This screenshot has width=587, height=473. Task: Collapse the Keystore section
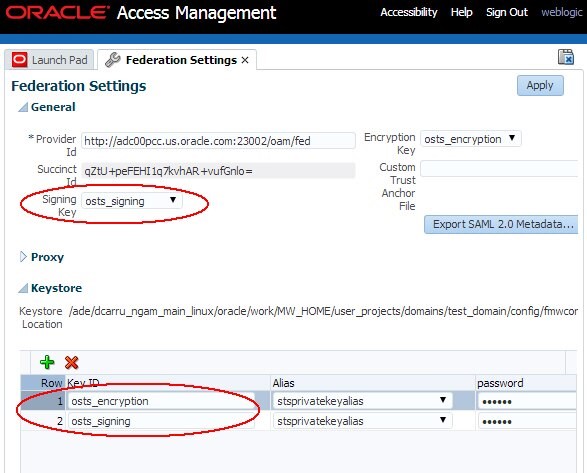[x=23, y=288]
